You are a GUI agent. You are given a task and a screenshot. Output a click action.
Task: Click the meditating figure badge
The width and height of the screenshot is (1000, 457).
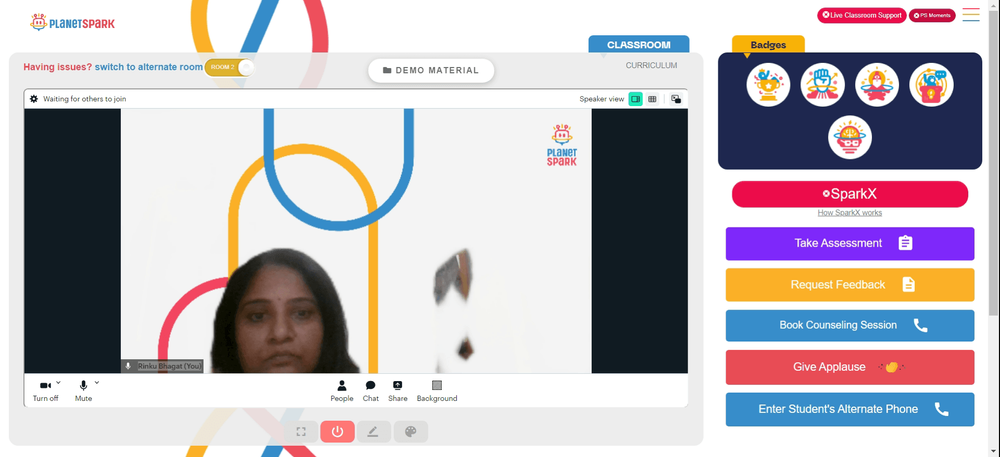pos(877,85)
